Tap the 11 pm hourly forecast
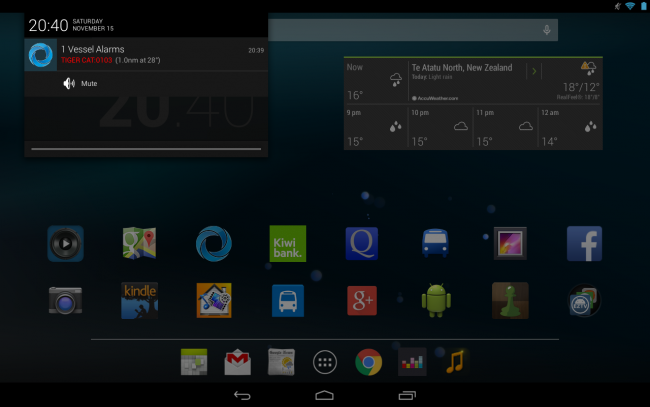650x407 pixels. pos(505,127)
